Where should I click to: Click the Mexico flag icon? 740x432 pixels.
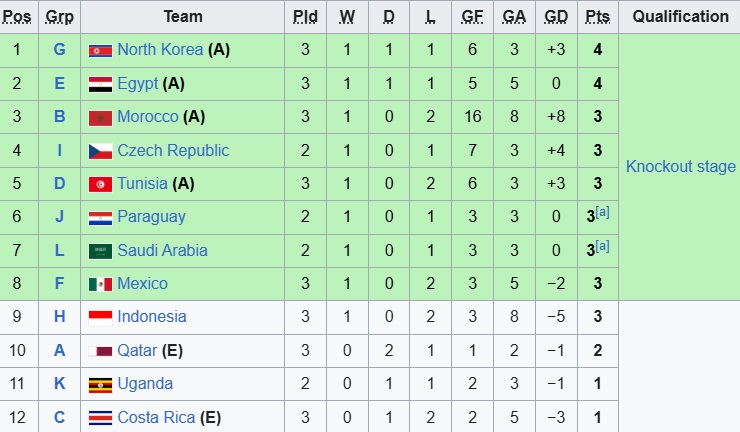(100, 284)
